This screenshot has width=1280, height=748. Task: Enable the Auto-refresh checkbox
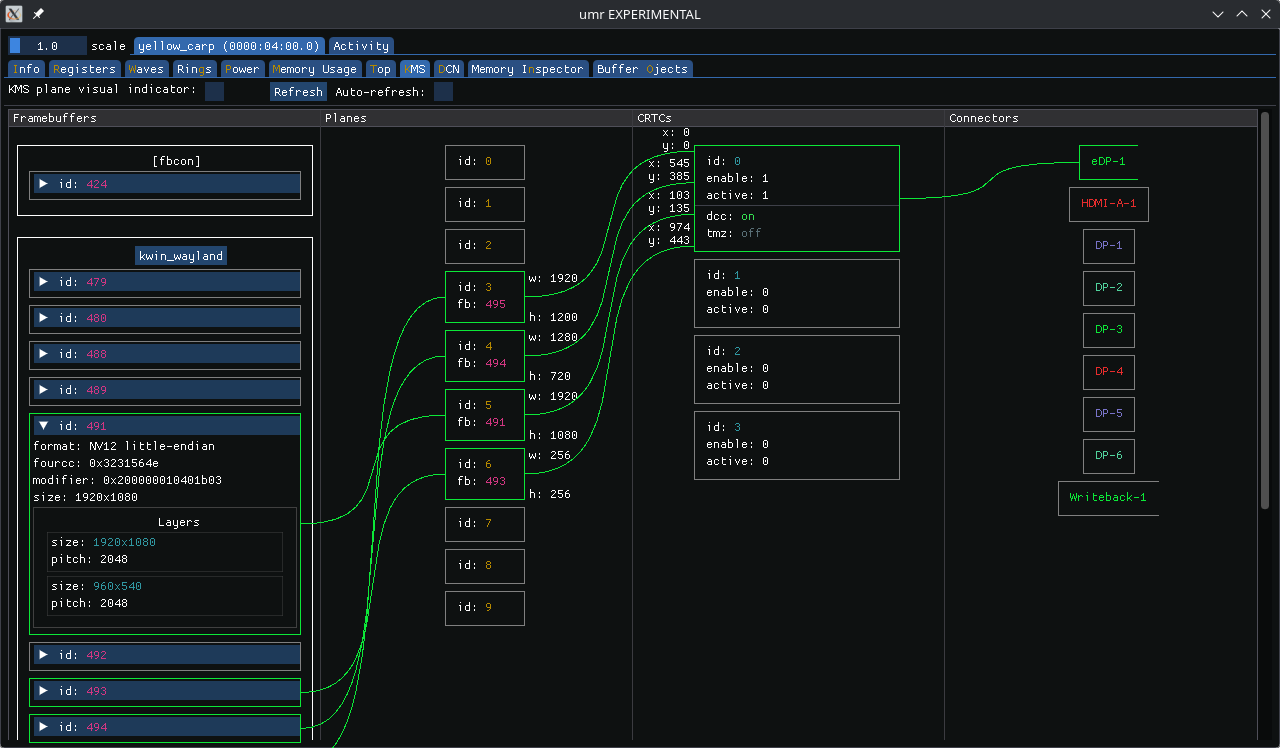442,91
